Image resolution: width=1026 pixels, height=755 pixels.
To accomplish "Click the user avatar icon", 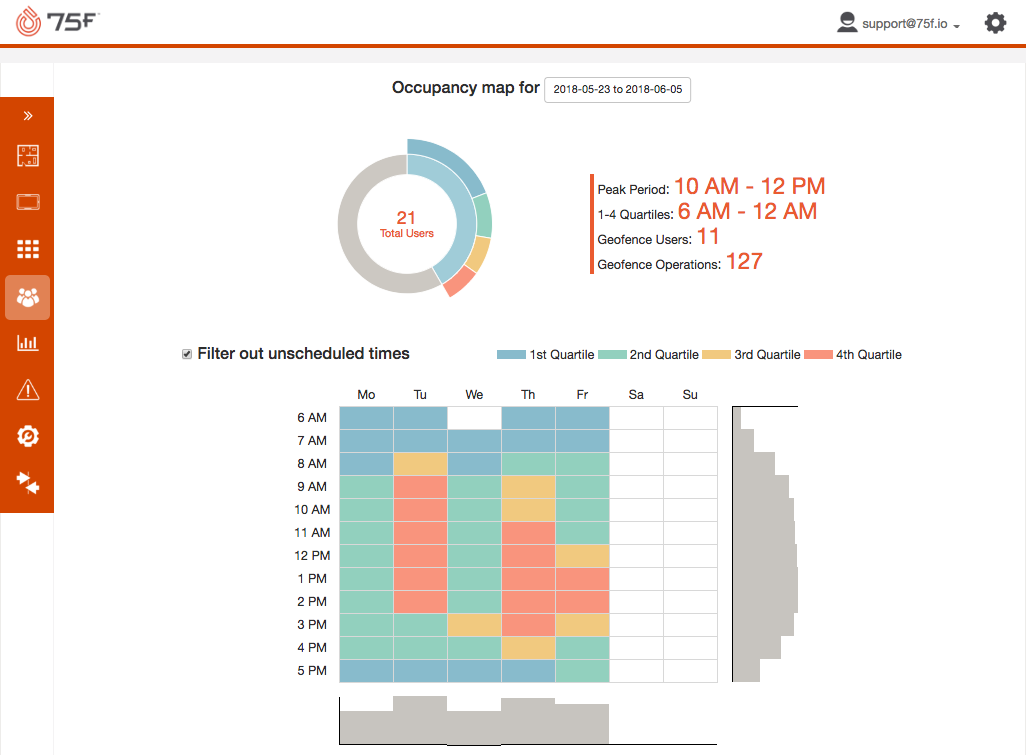I will click(847, 22).
